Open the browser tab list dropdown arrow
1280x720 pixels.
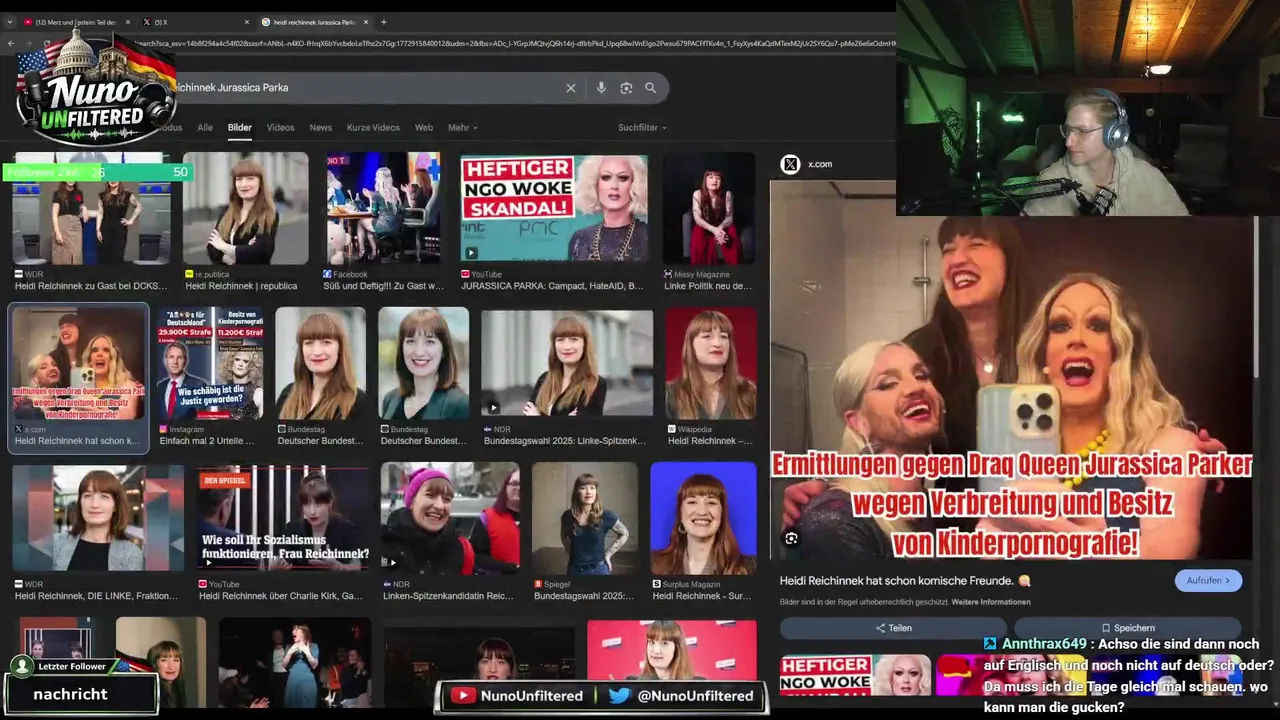tap(12, 22)
